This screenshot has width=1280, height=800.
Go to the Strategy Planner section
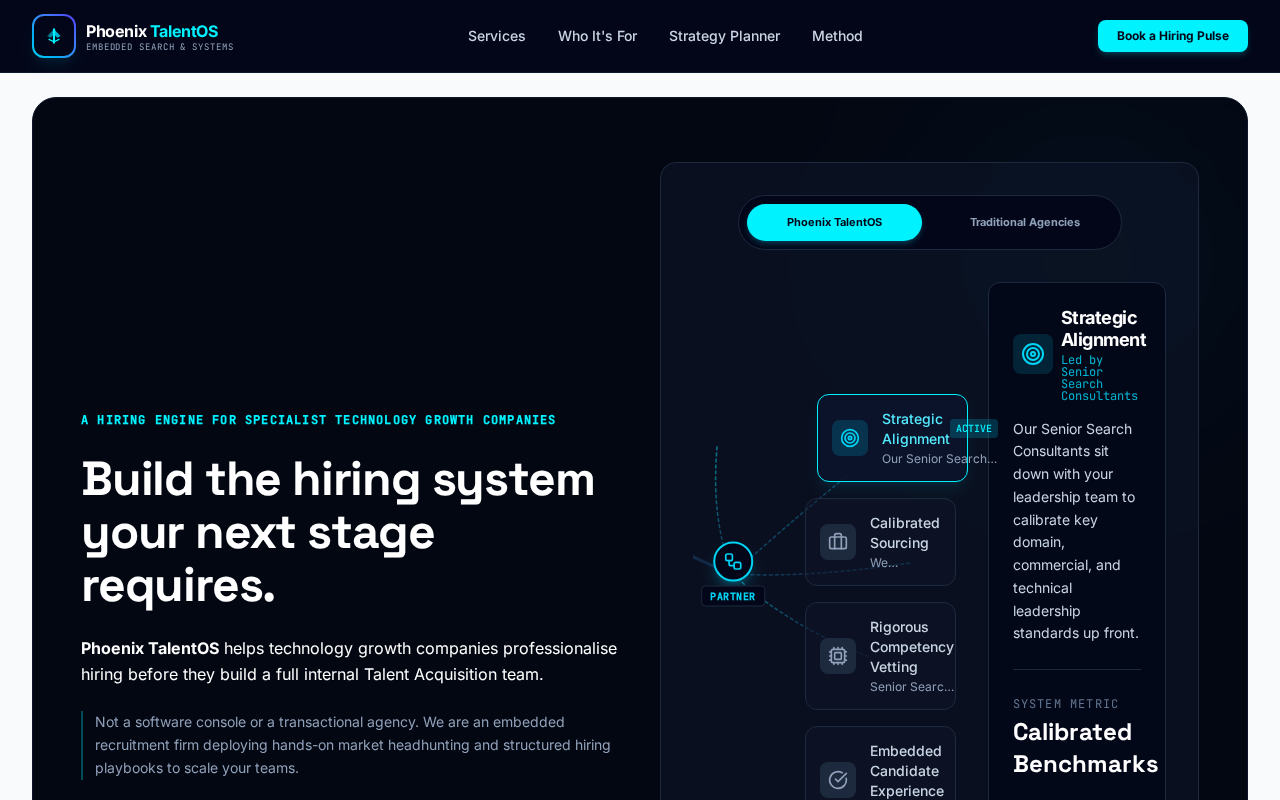(724, 36)
